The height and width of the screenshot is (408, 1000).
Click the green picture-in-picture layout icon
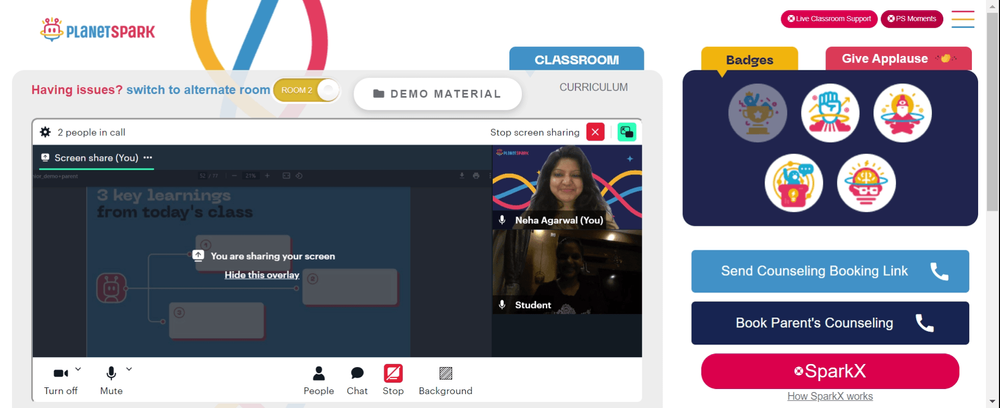tap(627, 132)
